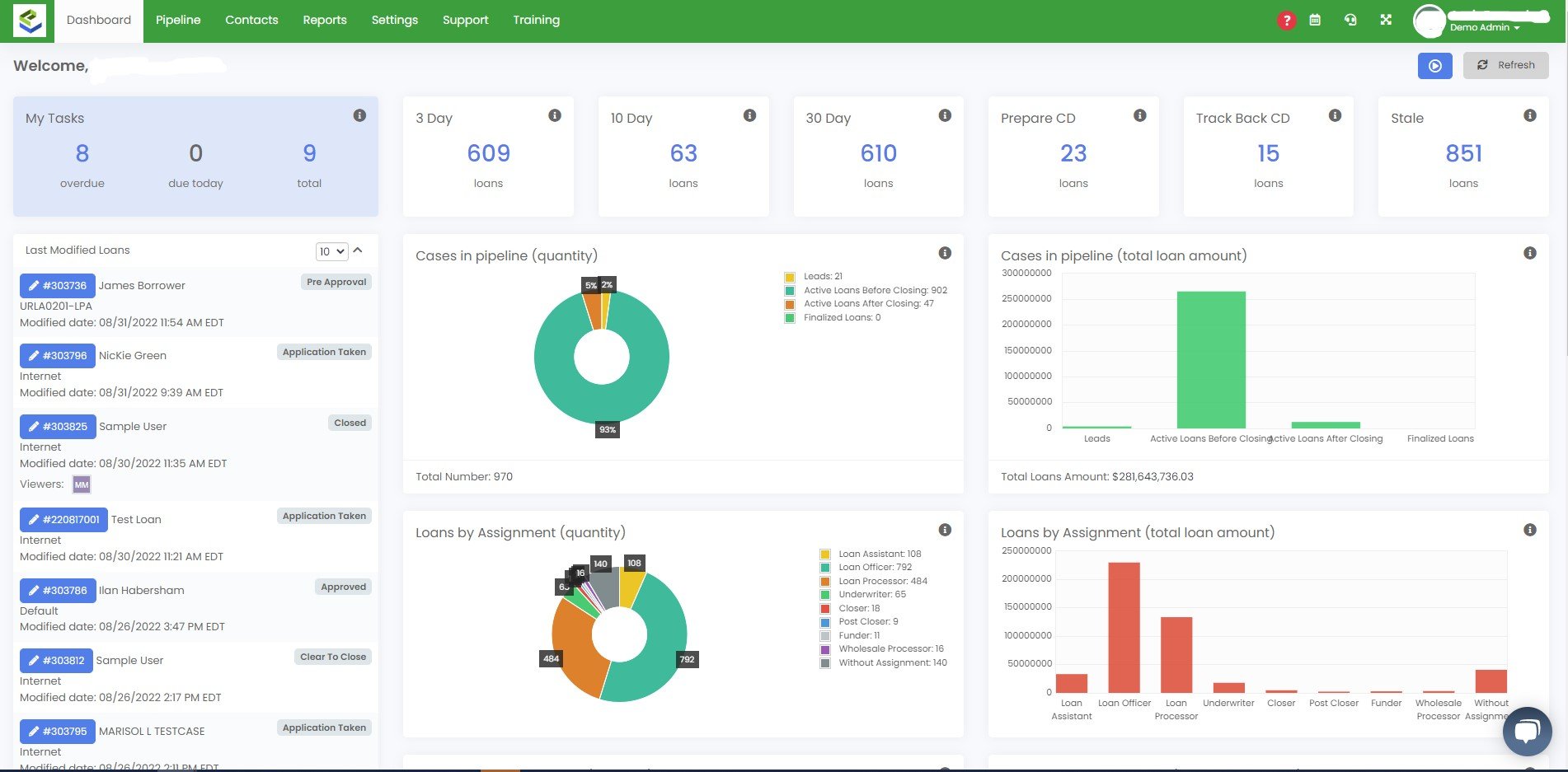Open the Last Modified Loans count dropdown
This screenshot has height=772, width=1568.
pyautogui.click(x=331, y=251)
